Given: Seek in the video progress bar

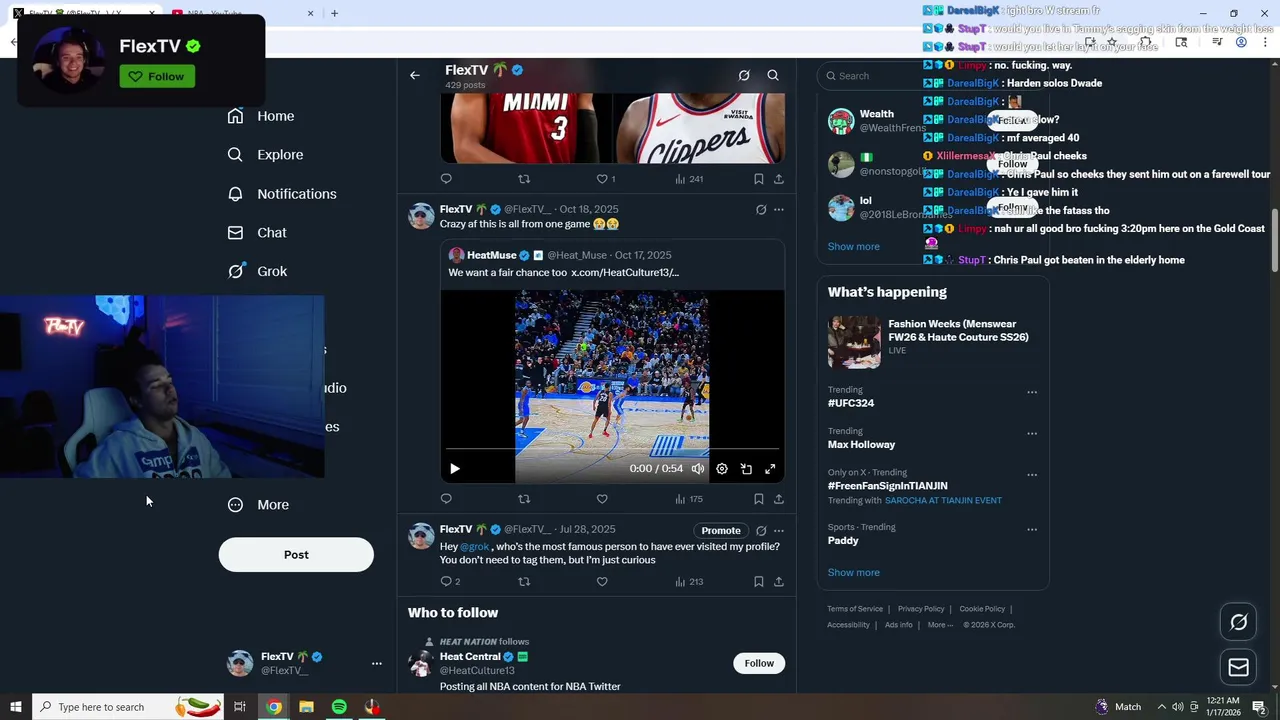Looking at the screenshot, I should pos(612,449).
